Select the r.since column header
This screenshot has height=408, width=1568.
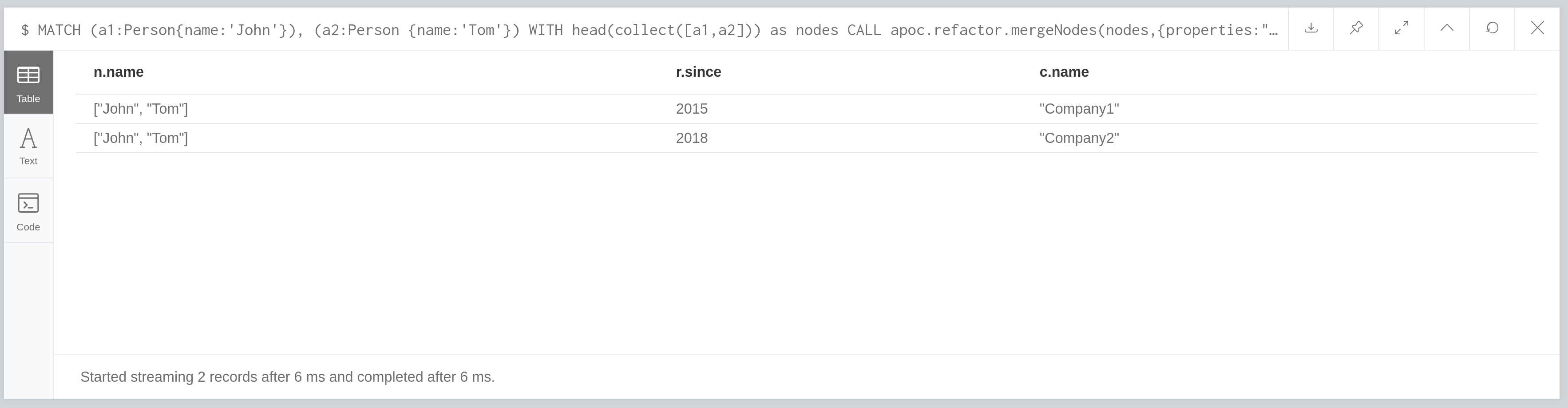point(698,72)
